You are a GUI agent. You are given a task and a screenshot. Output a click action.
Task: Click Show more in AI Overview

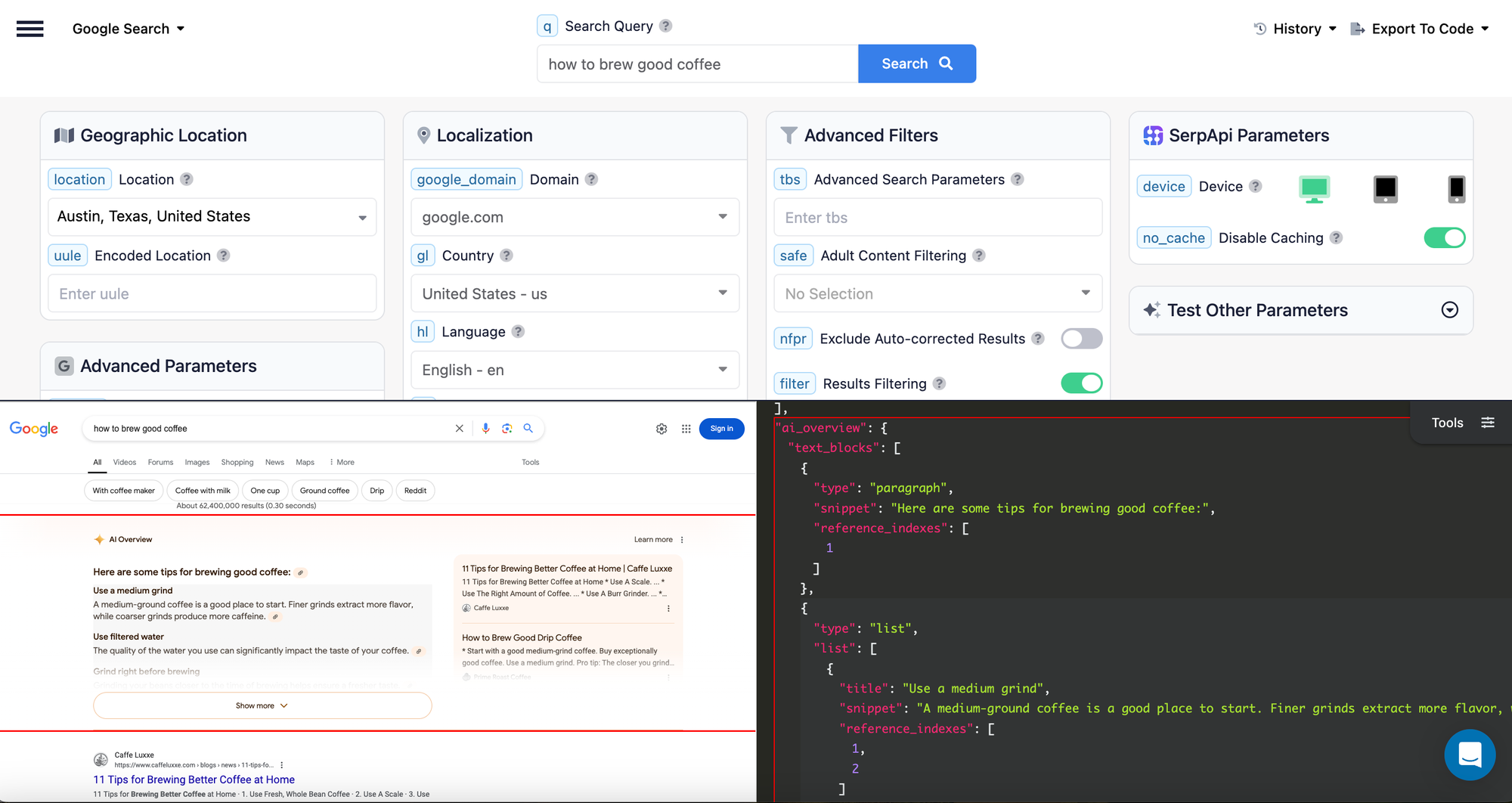(x=262, y=705)
